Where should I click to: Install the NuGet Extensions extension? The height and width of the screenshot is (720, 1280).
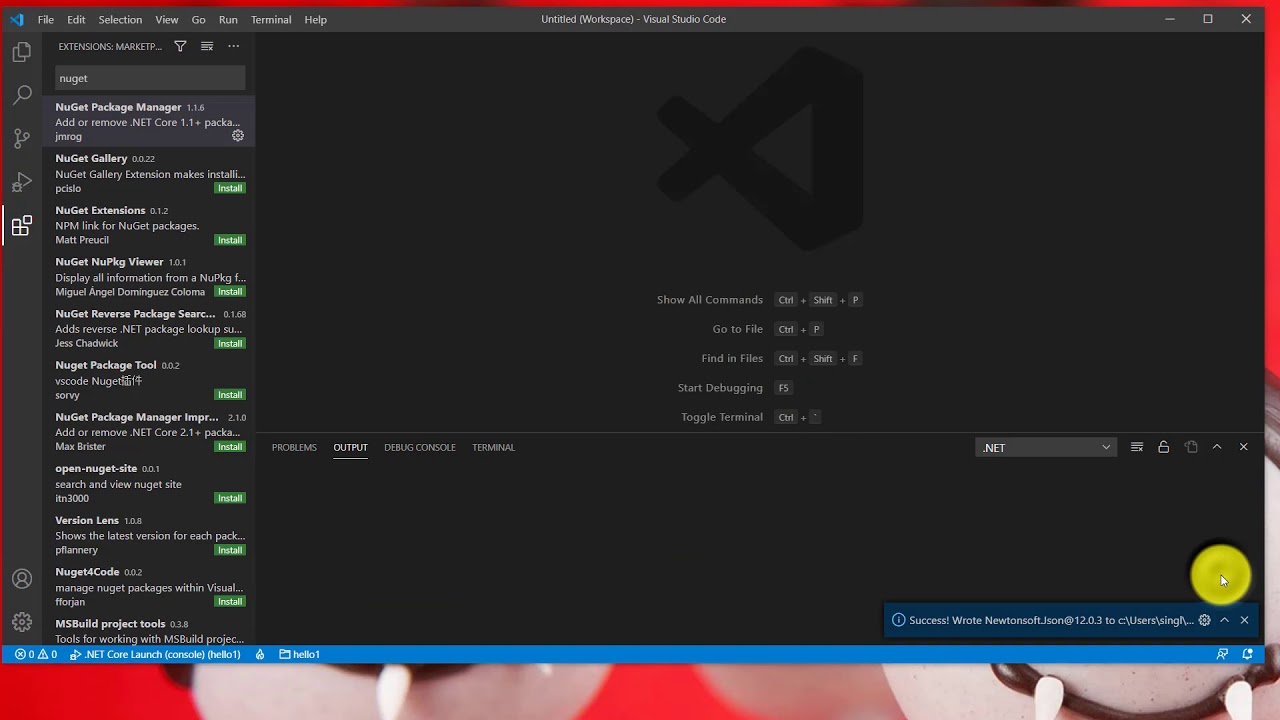coord(230,240)
